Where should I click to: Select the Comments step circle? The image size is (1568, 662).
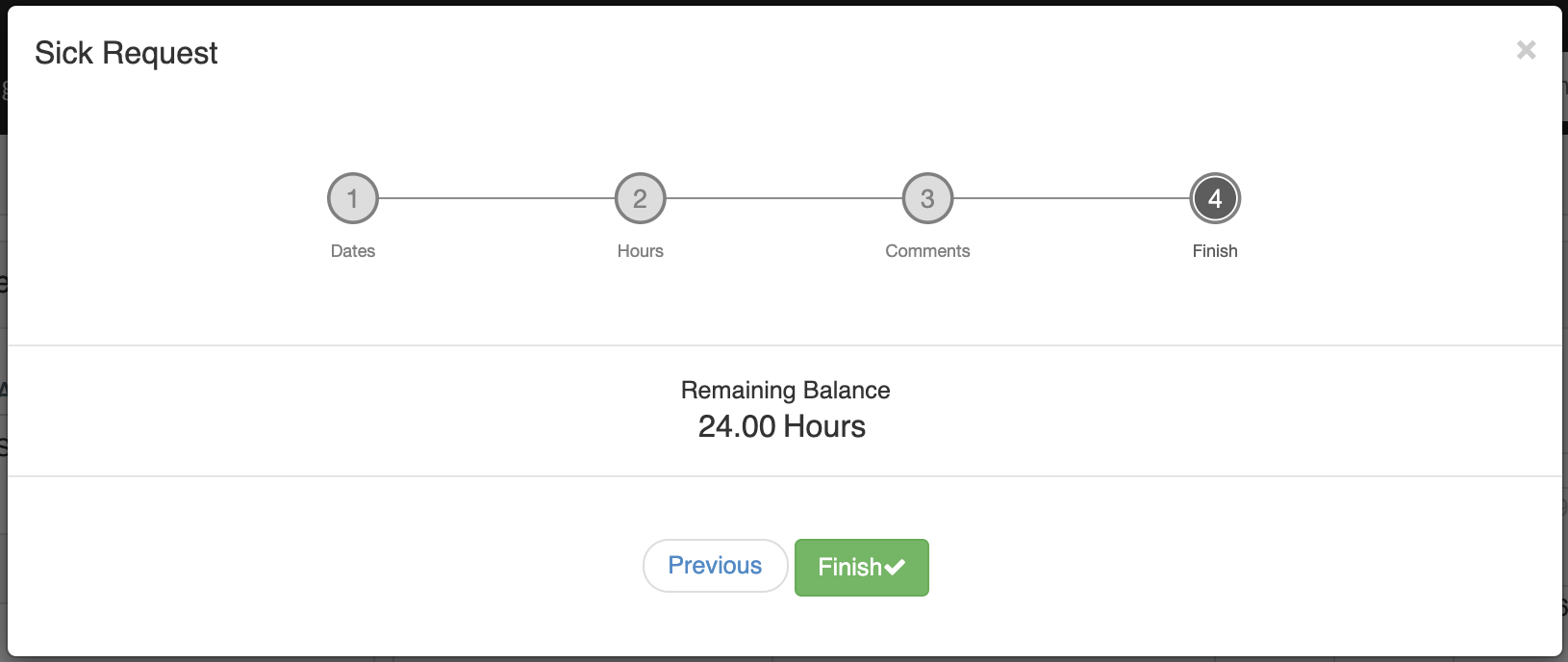pyautogui.click(x=926, y=199)
